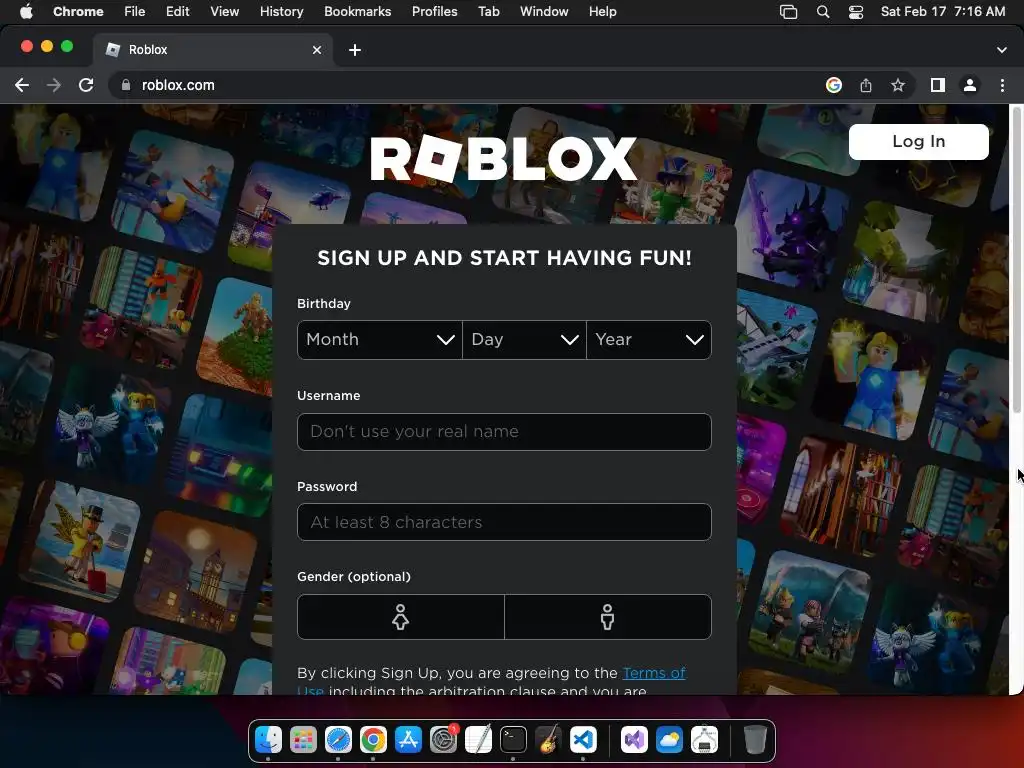Expand tab search chevron in tab strip
1024x768 pixels.
(1002, 50)
